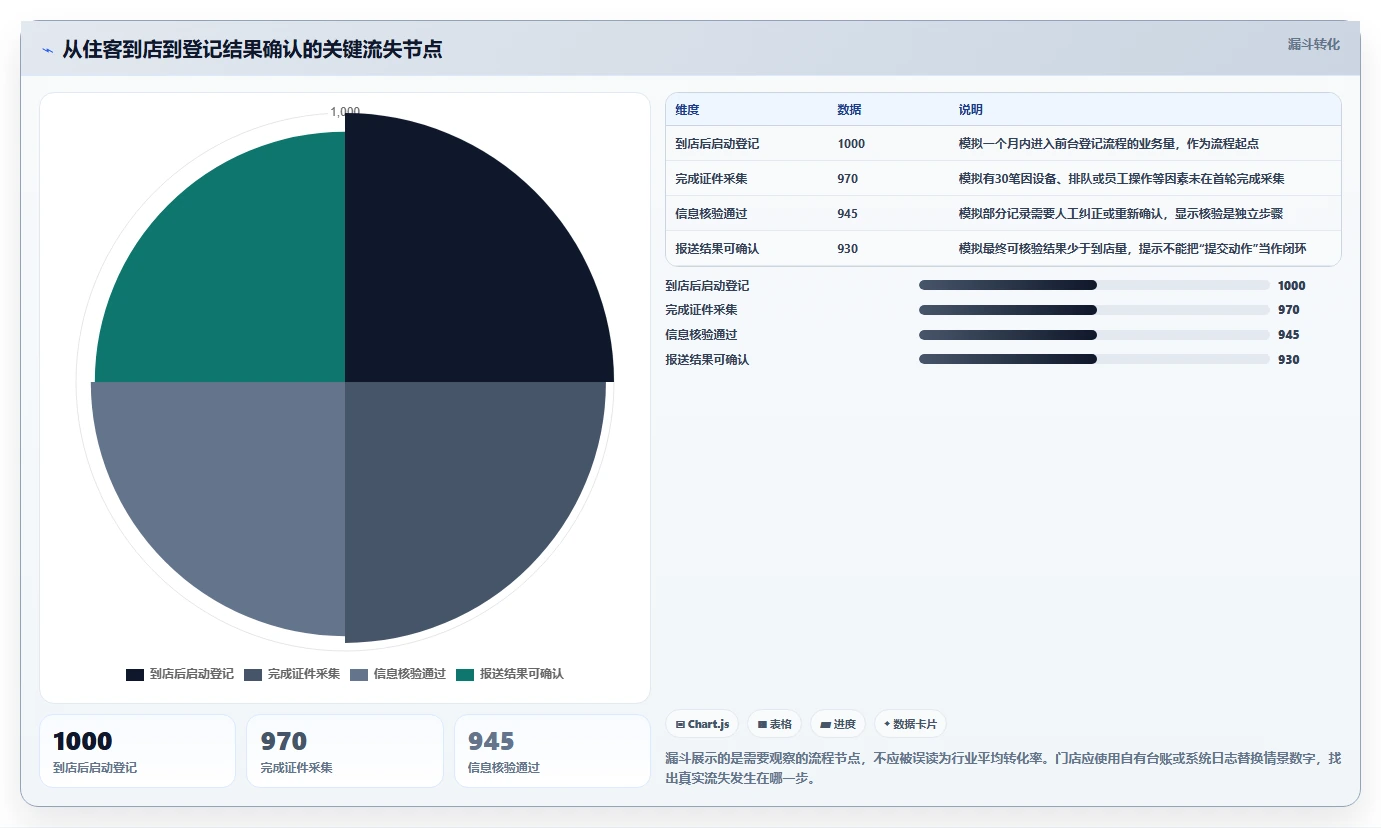Toggle 报送结果可确认 in the chart legend
The image size is (1381, 828).
[x=510, y=674]
